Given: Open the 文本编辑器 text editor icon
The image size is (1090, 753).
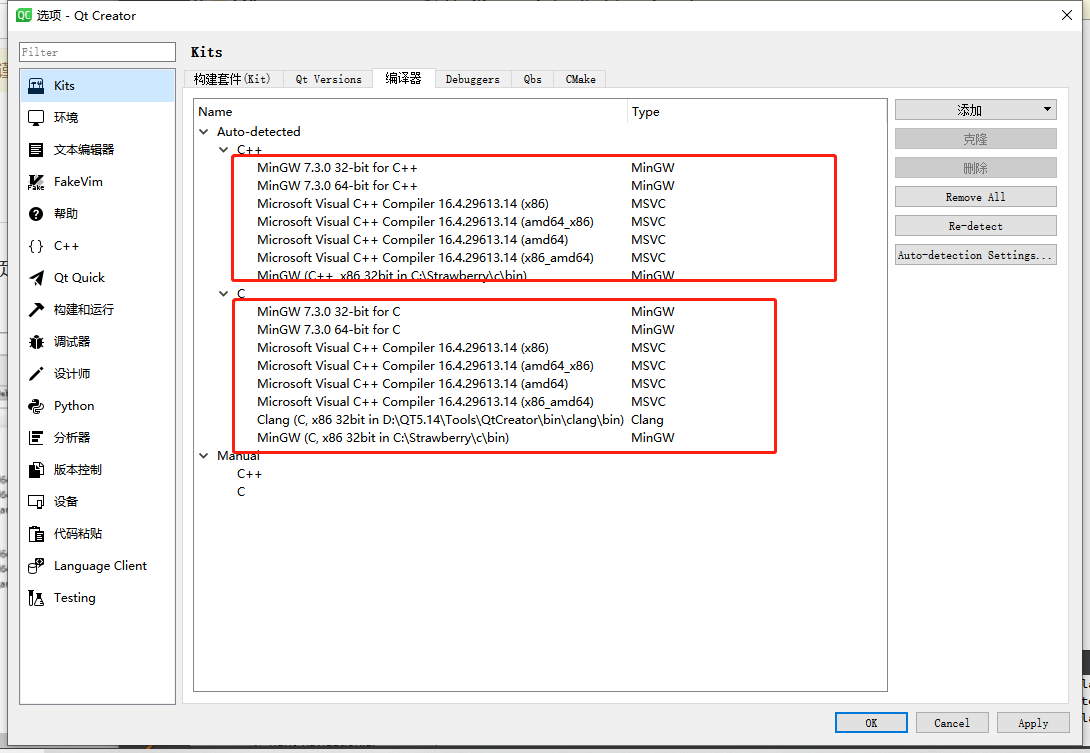Looking at the screenshot, I should (36, 149).
